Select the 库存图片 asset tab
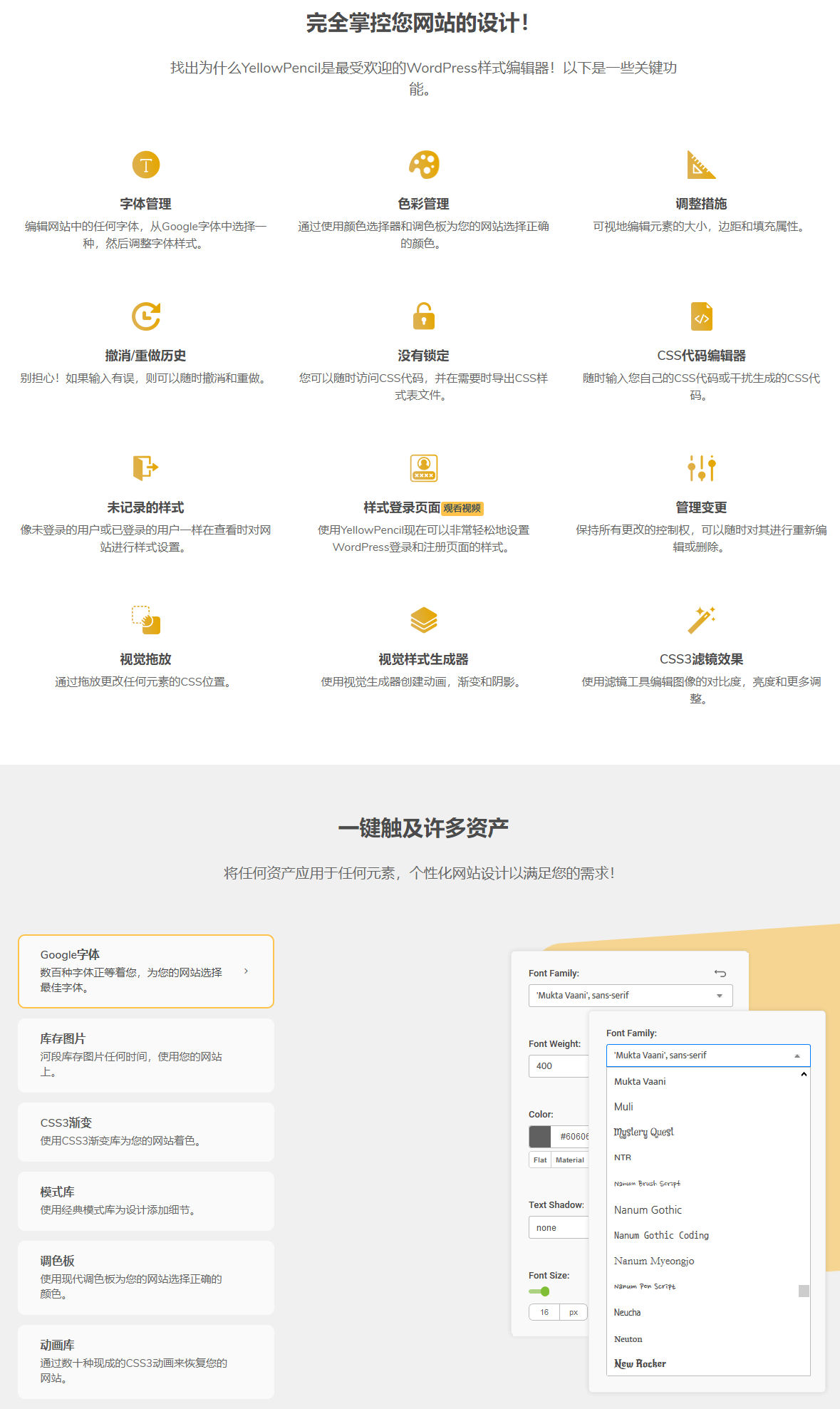The image size is (840, 1409). (146, 1056)
